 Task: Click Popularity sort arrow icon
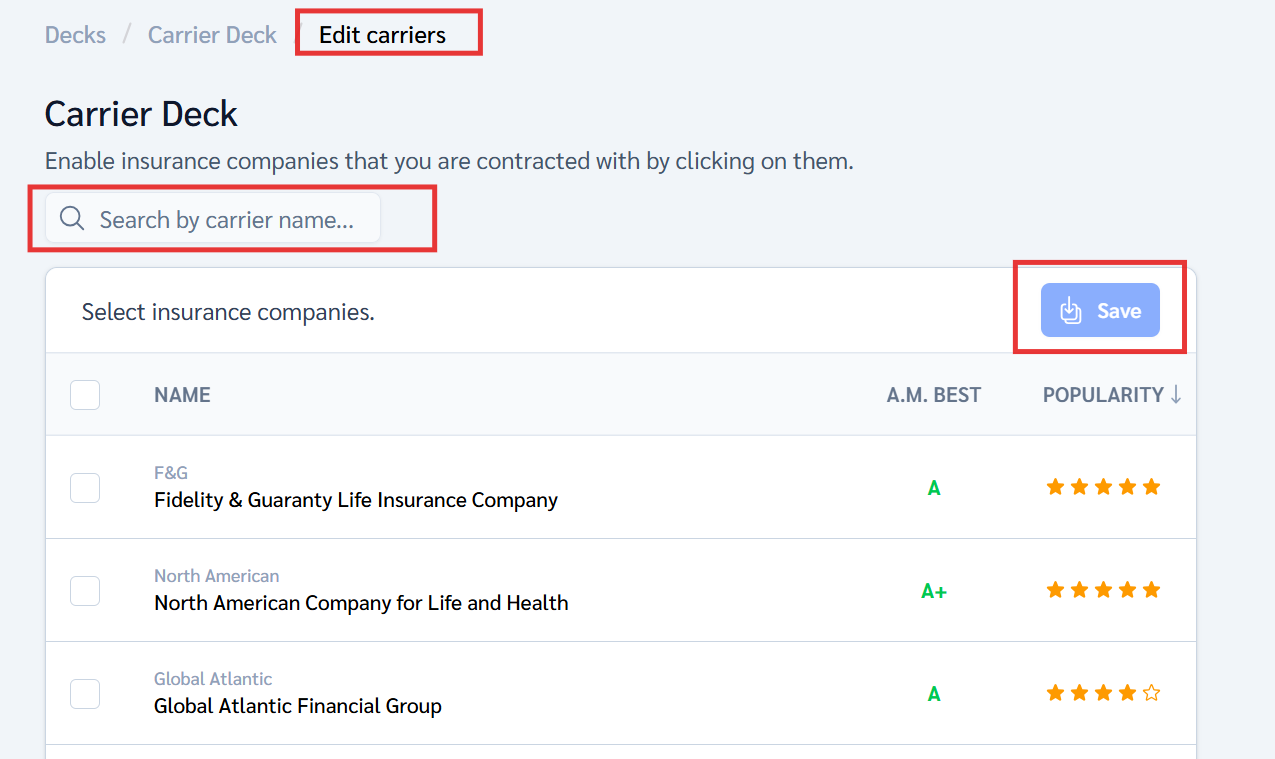[x=1176, y=395]
